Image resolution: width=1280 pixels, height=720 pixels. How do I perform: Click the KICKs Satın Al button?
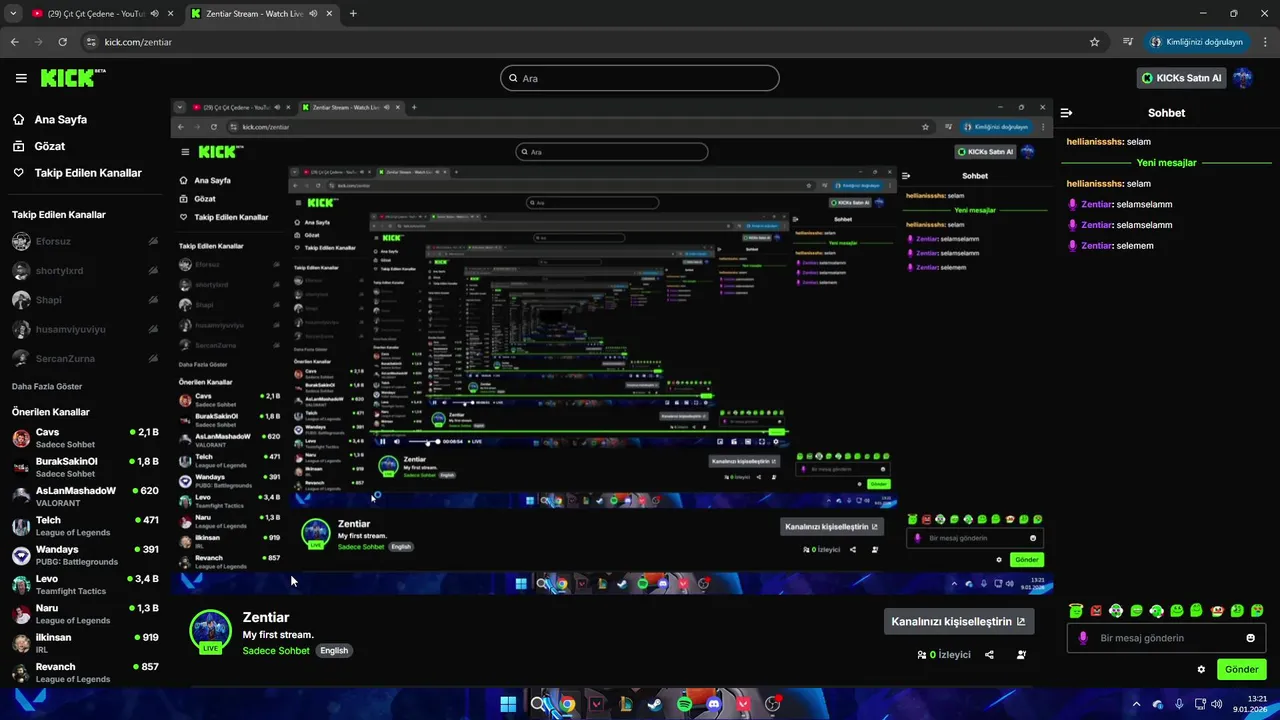pyautogui.click(x=1181, y=78)
